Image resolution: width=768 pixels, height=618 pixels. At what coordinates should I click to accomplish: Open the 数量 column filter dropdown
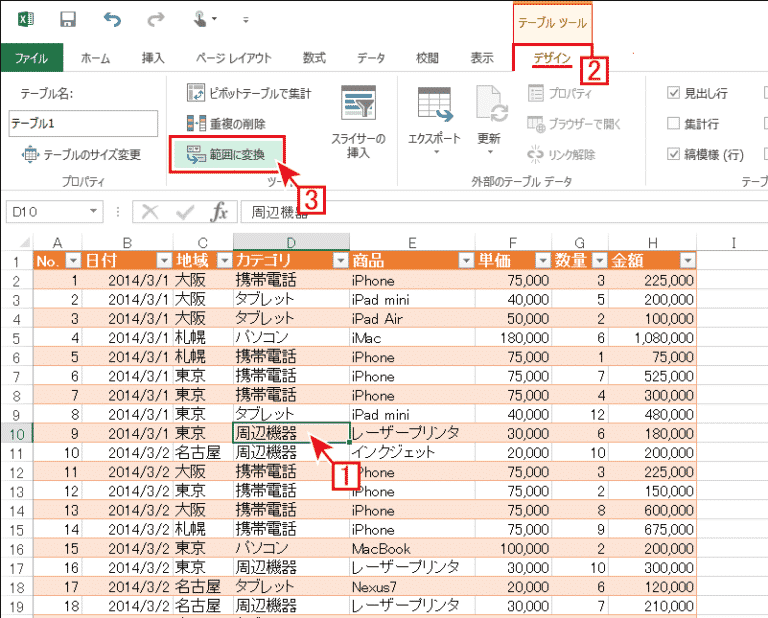coord(600,261)
